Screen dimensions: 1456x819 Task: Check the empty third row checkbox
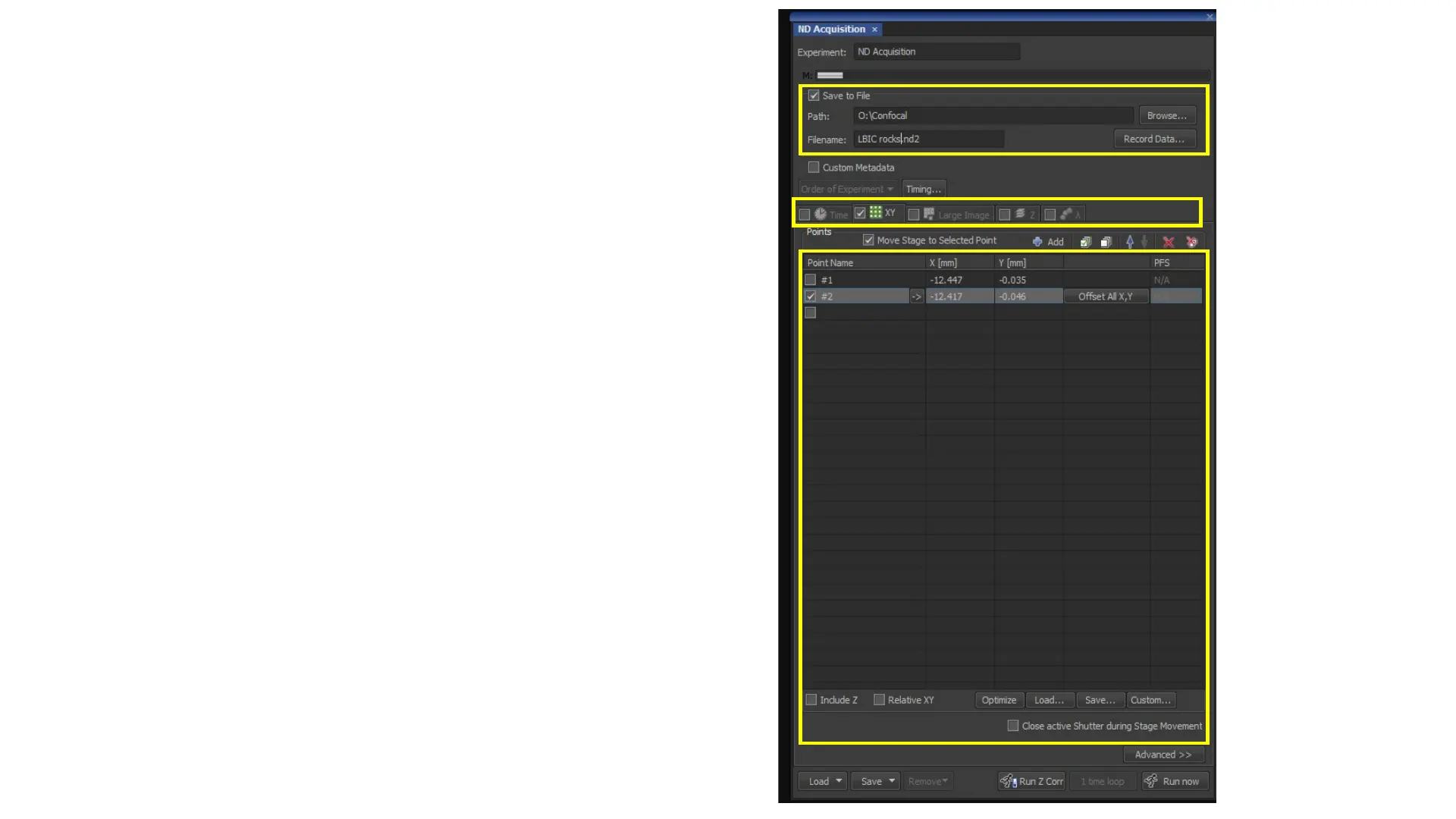pos(811,312)
